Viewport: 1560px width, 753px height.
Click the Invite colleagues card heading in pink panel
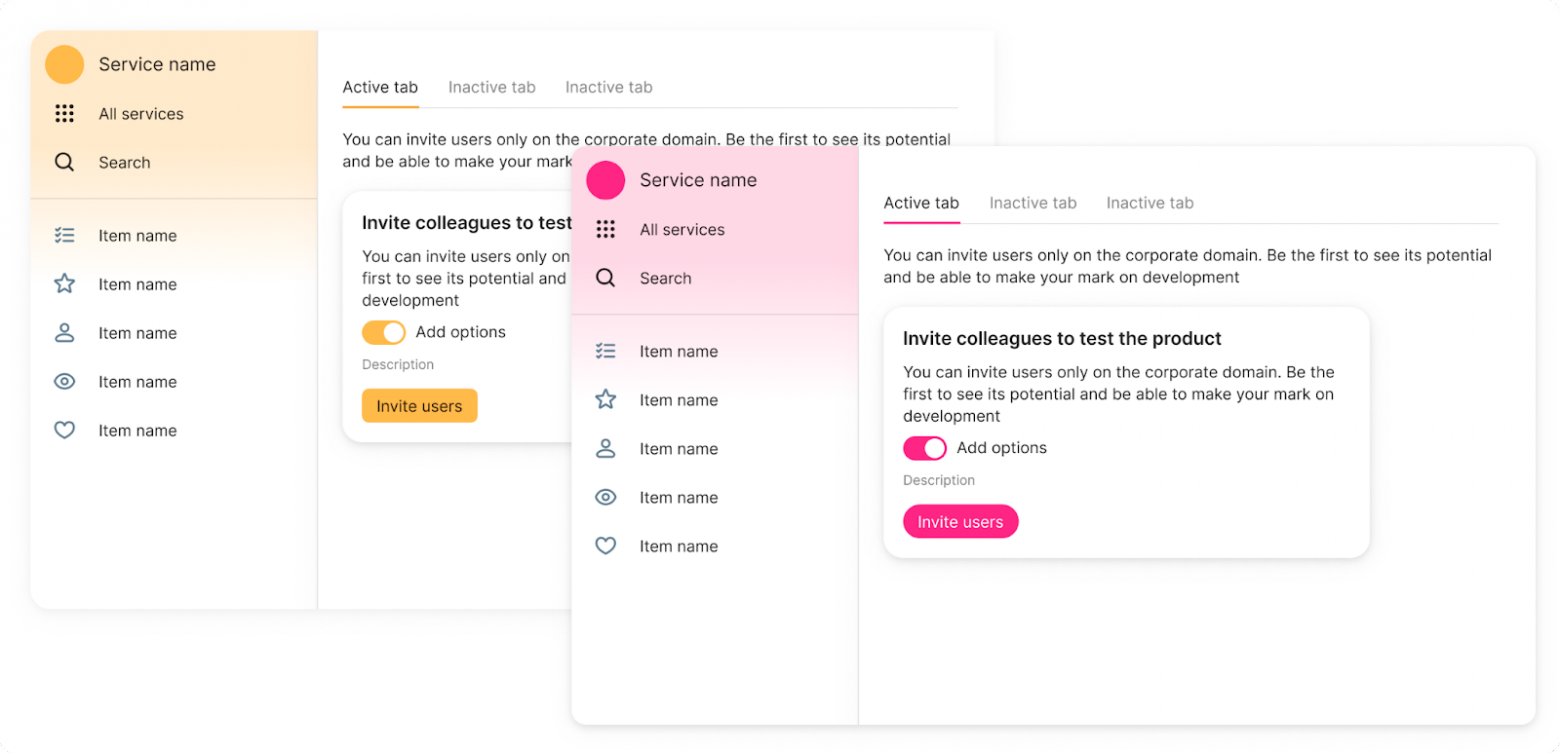coord(1062,339)
